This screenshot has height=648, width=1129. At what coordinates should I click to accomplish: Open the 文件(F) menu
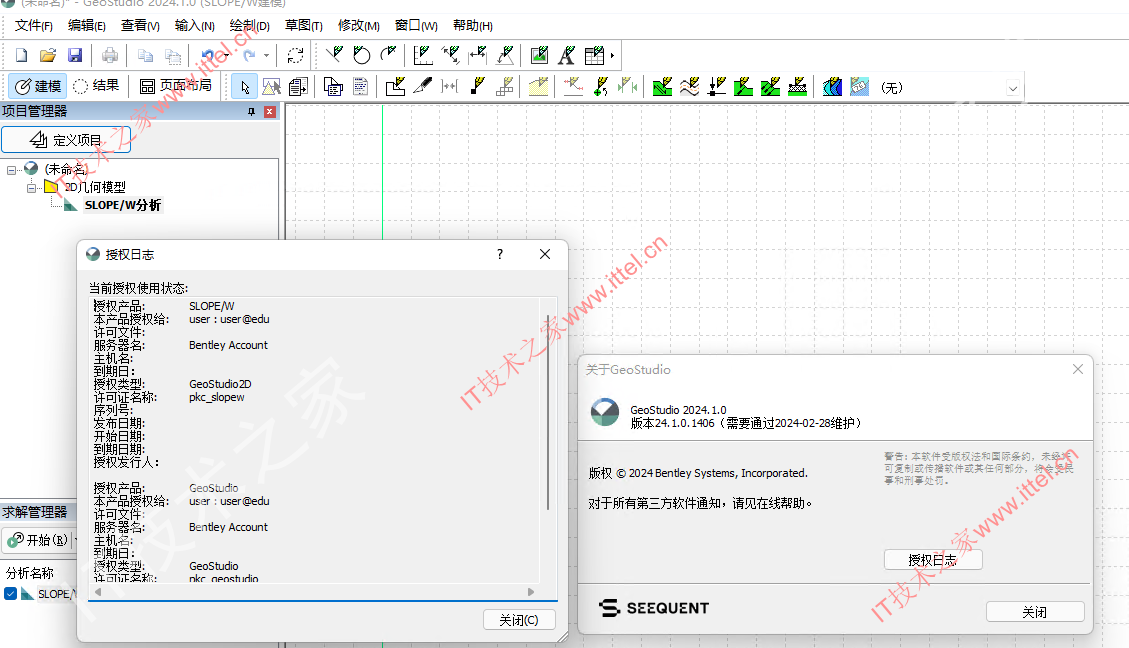pyautogui.click(x=34, y=26)
